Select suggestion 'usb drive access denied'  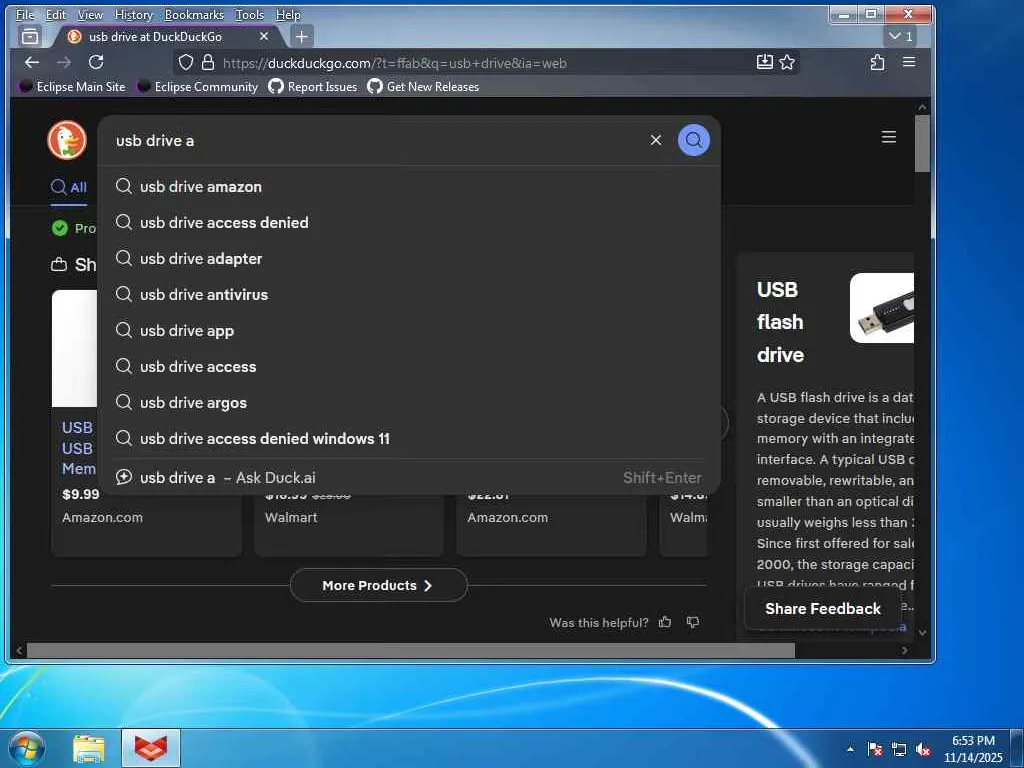tap(410, 222)
